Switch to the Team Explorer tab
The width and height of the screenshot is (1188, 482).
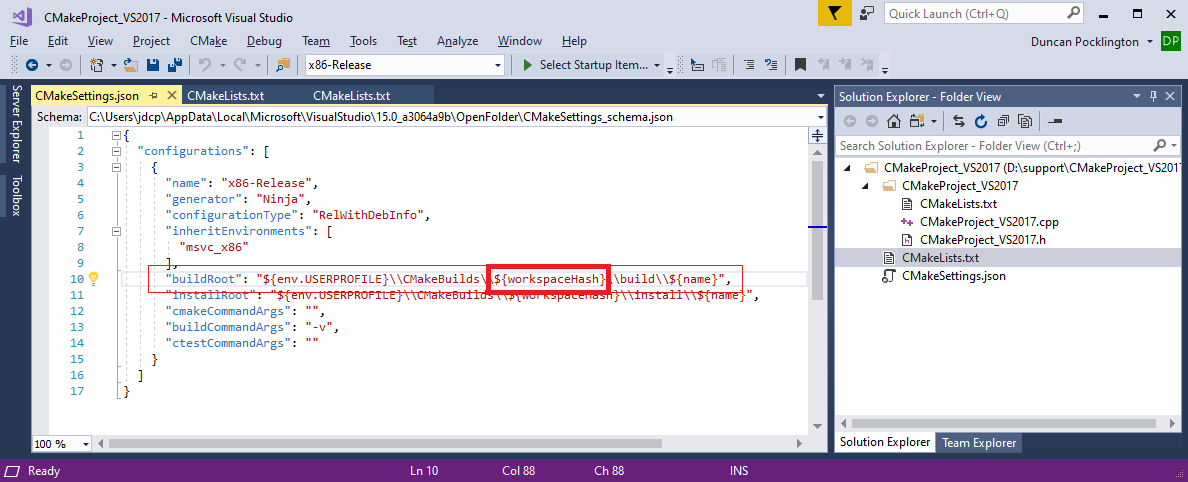(x=979, y=442)
